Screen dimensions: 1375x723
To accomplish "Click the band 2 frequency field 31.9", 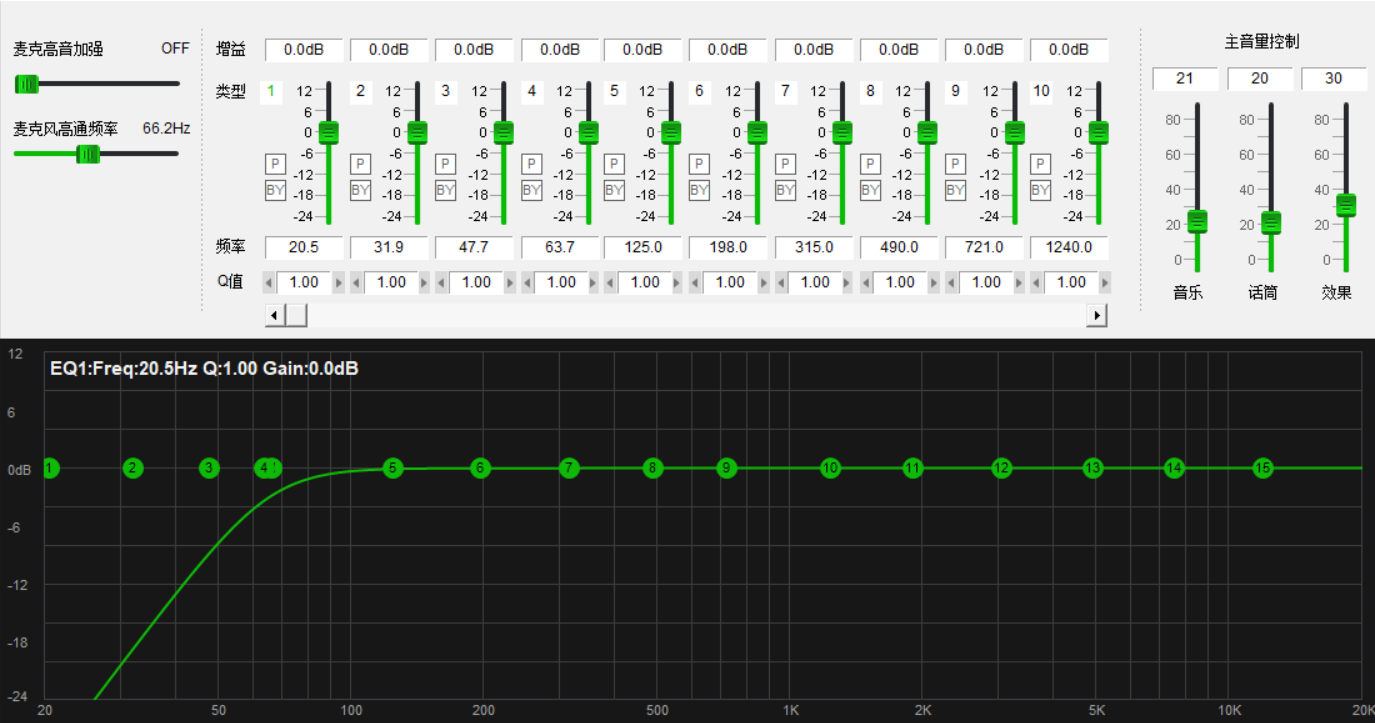I will pyautogui.click(x=389, y=247).
